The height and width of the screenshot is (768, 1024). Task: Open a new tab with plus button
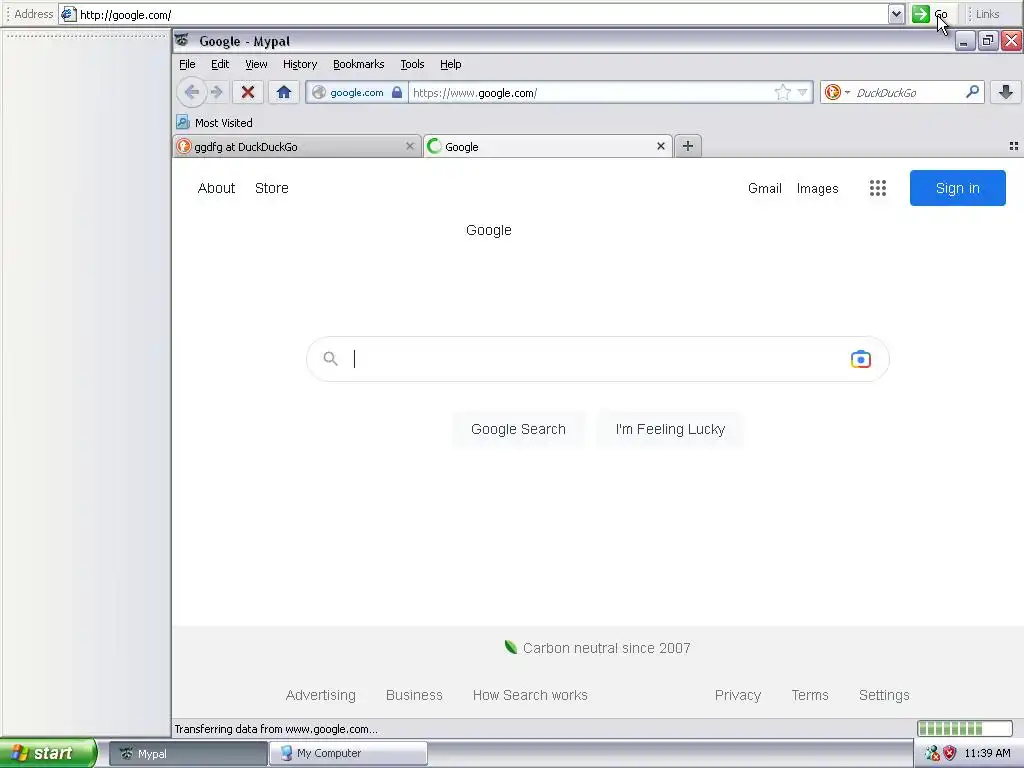point(688,146)
